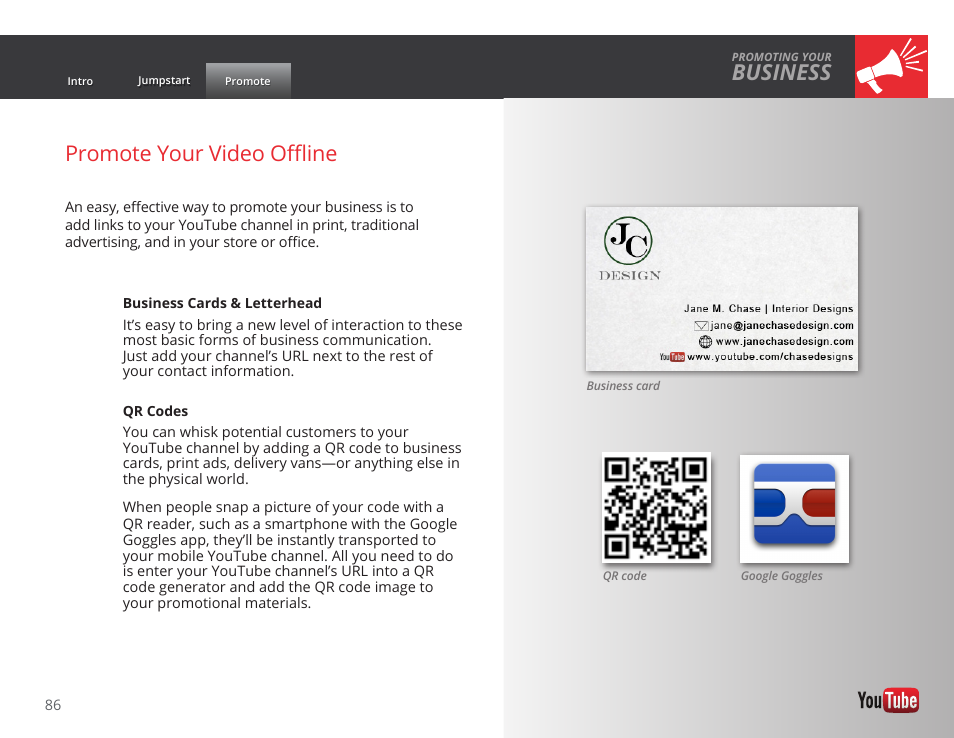This screenshot has width=954, height=738.
Task: Click the 'QR code' caption
Action: click(624, 576)
